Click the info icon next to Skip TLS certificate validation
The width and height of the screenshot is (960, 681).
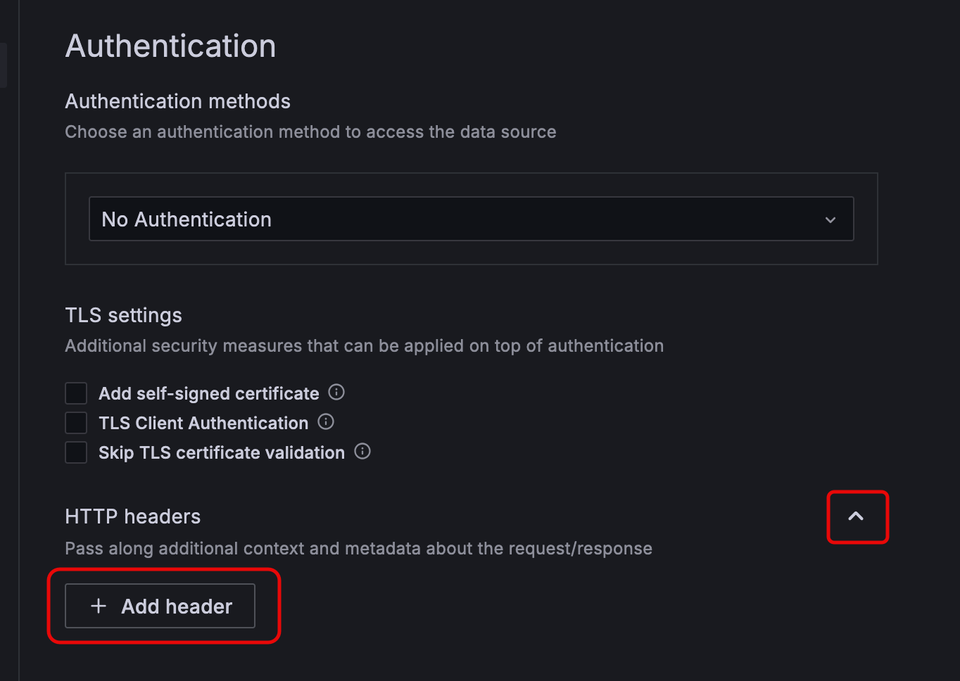(x=361, y=452)
